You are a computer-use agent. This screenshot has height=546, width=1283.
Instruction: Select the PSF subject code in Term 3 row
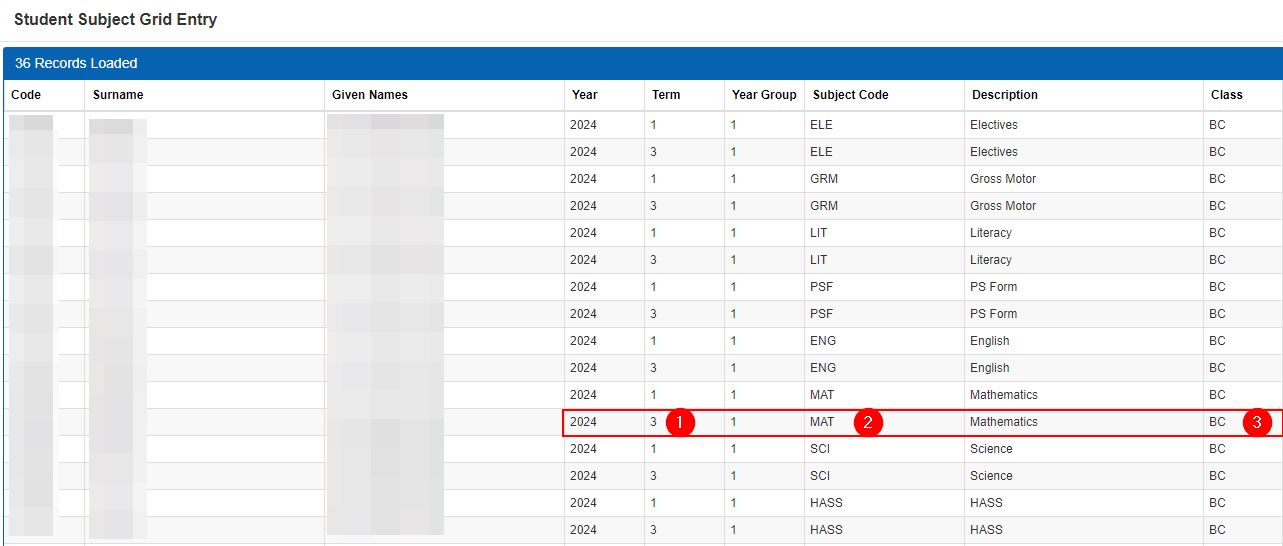pos(821,314)
